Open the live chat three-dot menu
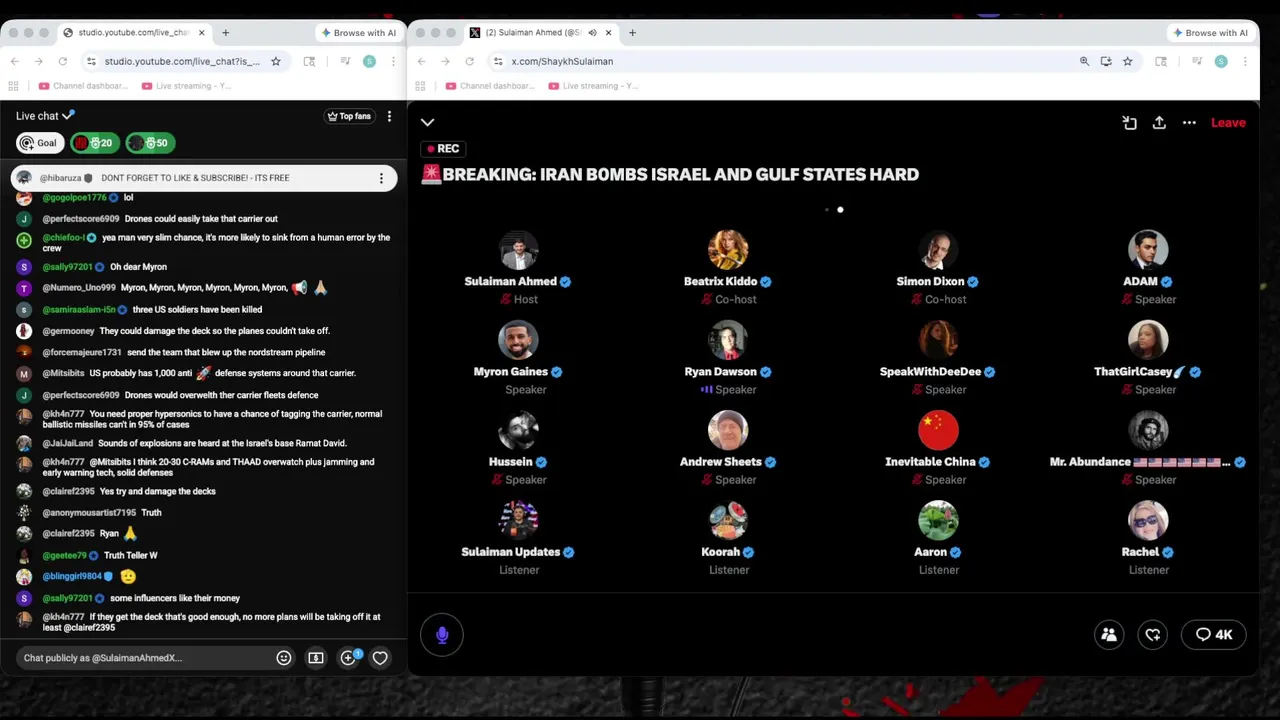The width and height of the screenshot is (1280, 720). coord(389,116)
